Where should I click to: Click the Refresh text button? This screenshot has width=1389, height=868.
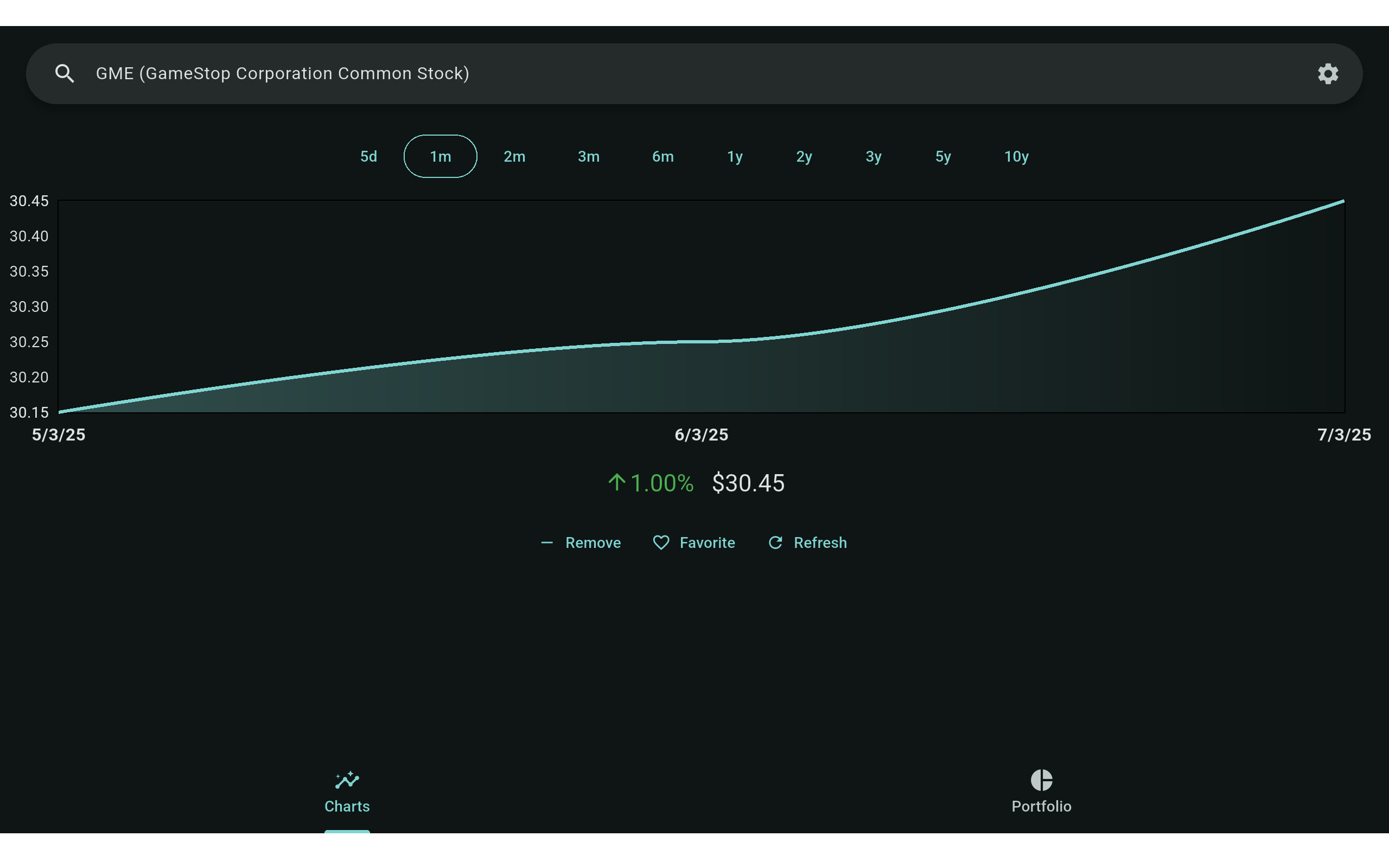(x=820, y=542)
